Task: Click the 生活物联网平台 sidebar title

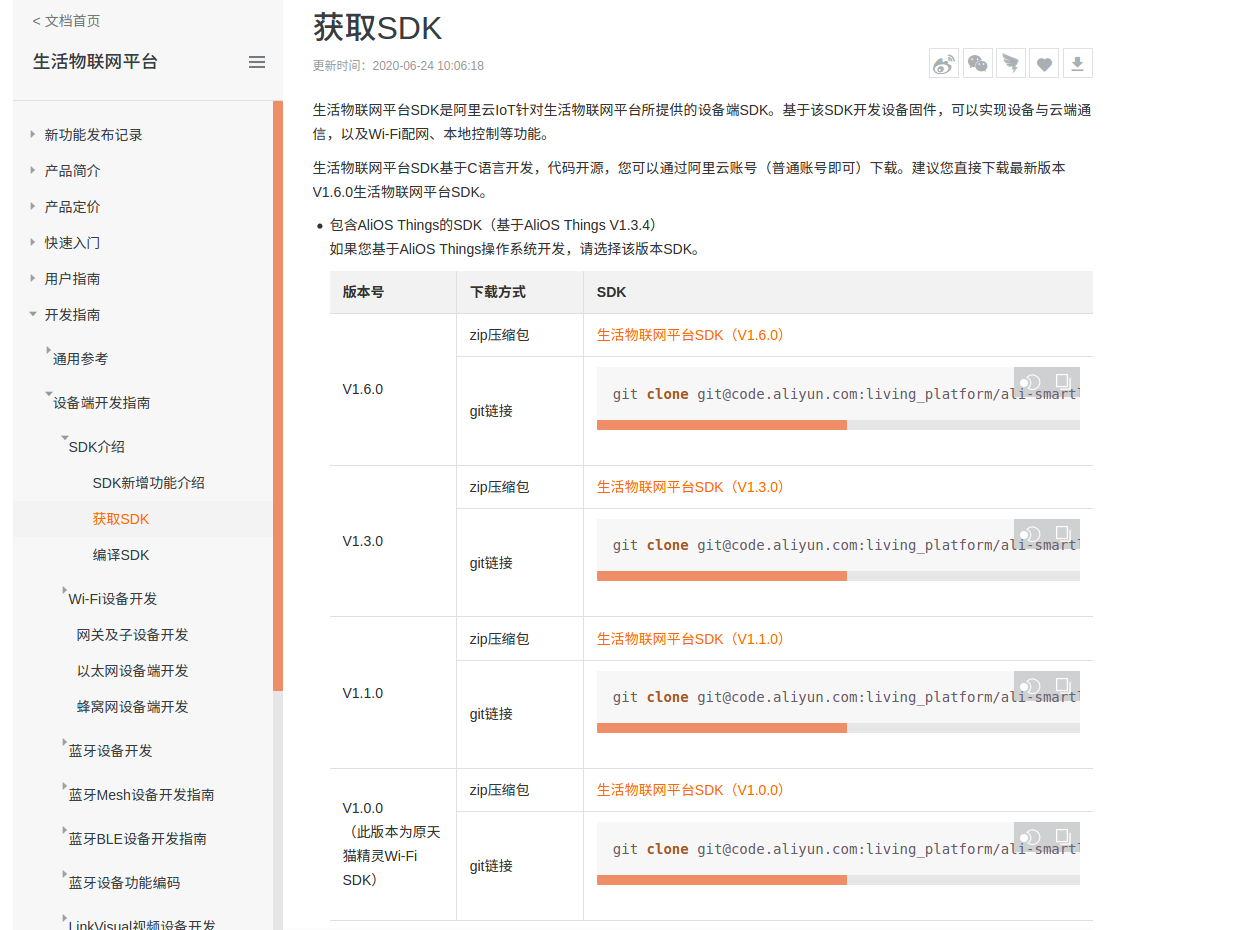Action: coord(95,62)
